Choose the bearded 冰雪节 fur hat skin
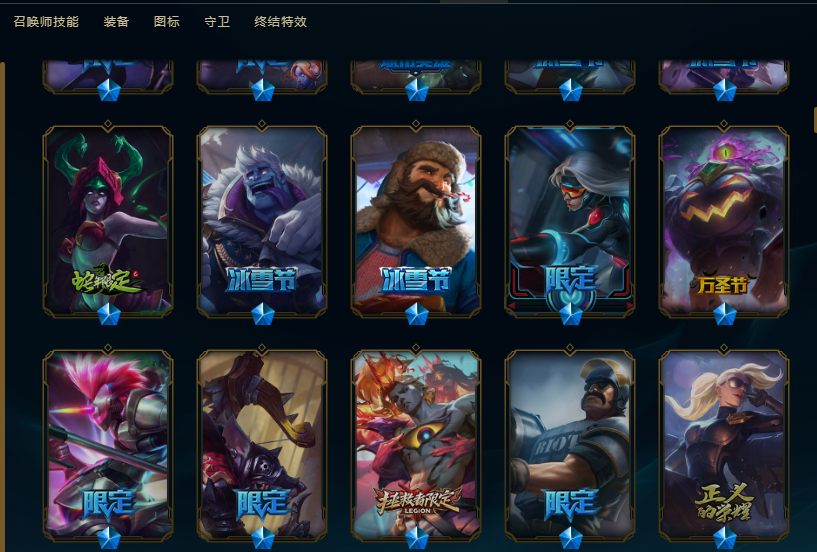 tap(416, 221)
